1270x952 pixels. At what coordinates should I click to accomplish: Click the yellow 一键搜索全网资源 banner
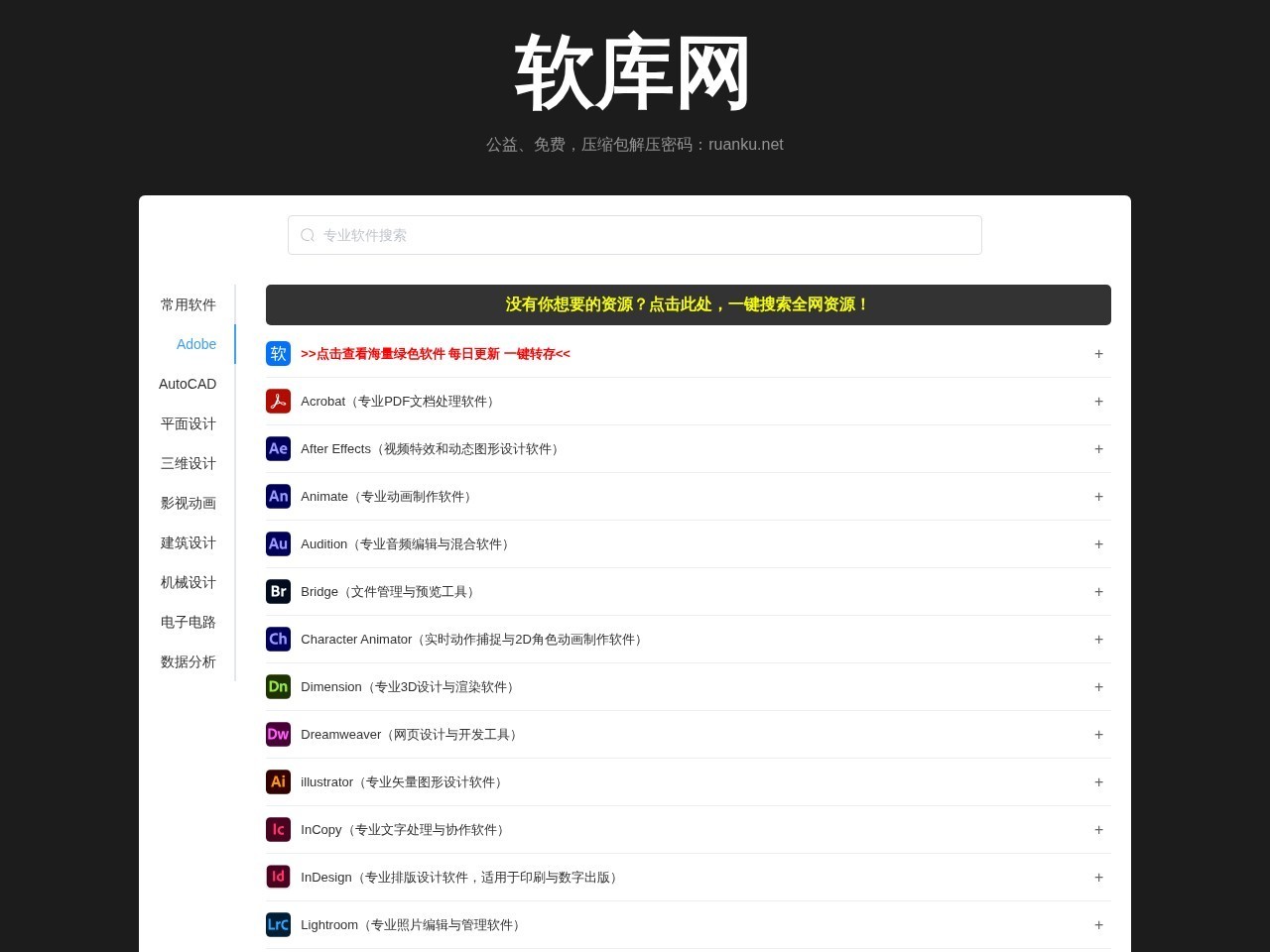(x=689, y=304)
